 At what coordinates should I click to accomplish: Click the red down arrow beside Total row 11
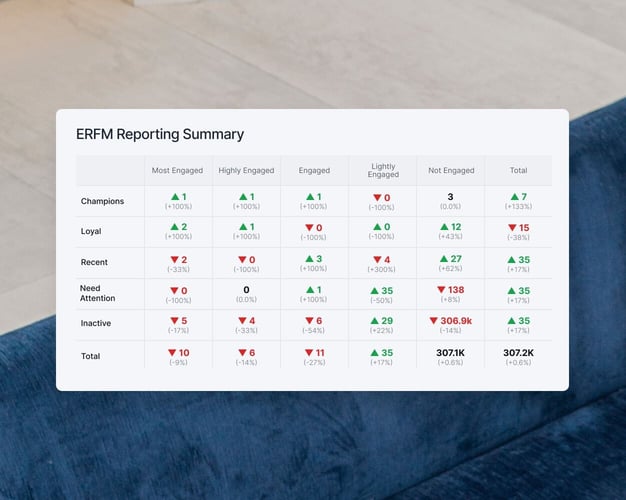pos(309,353)
